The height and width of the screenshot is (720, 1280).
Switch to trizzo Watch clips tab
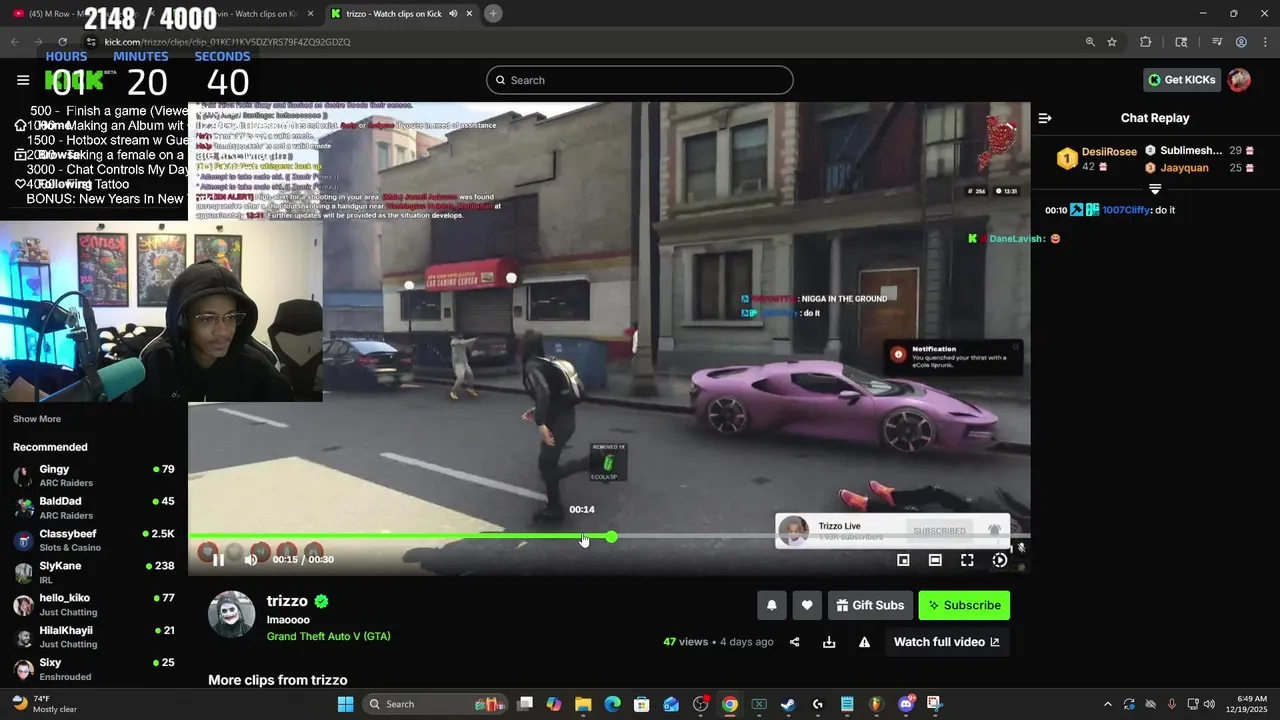click(403, 14)
